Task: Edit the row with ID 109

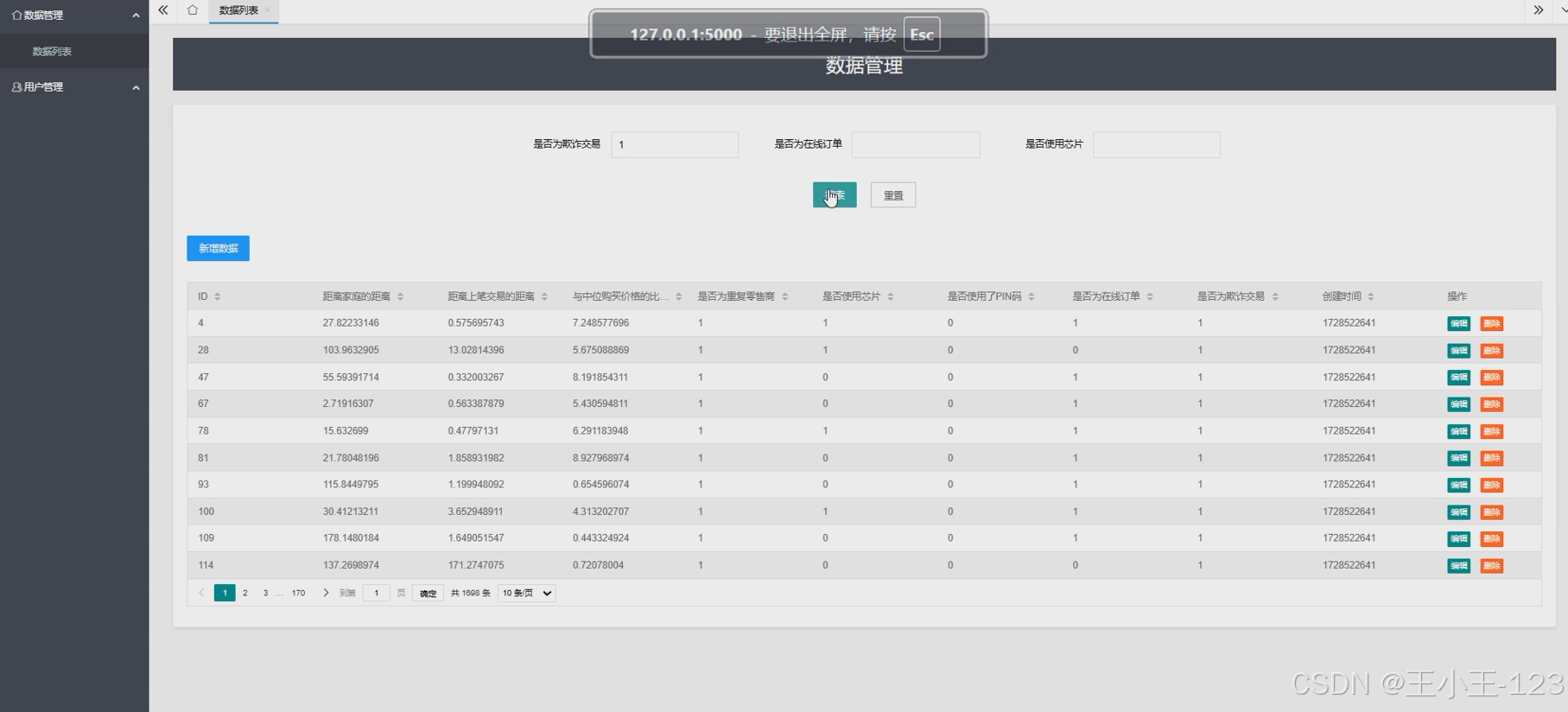Action: pyautogui.click(x=1458, y=538)
